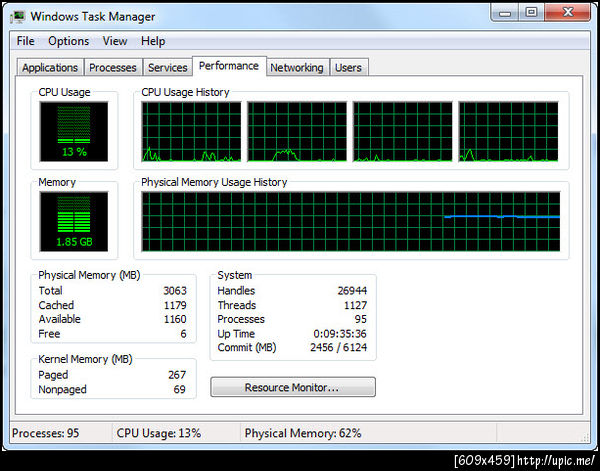This screenshot has height=471, width=600.
Task: Click the first CPU usage history graph
Action: coord(191,132)
